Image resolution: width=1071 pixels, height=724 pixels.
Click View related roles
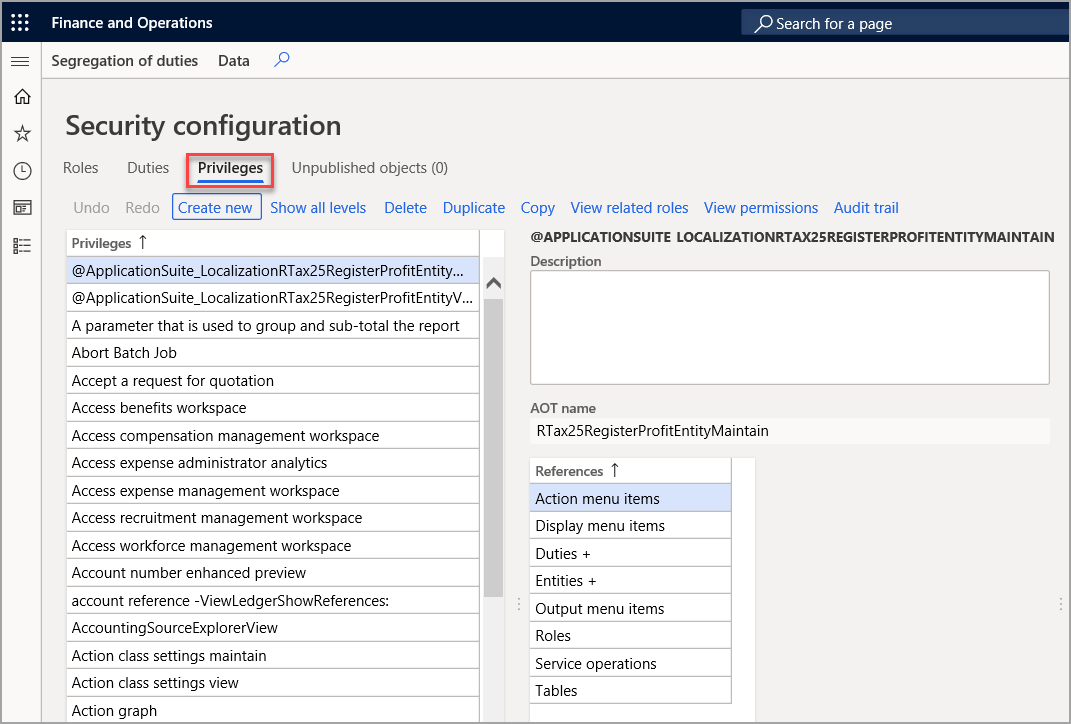click(x=629, y=207)
